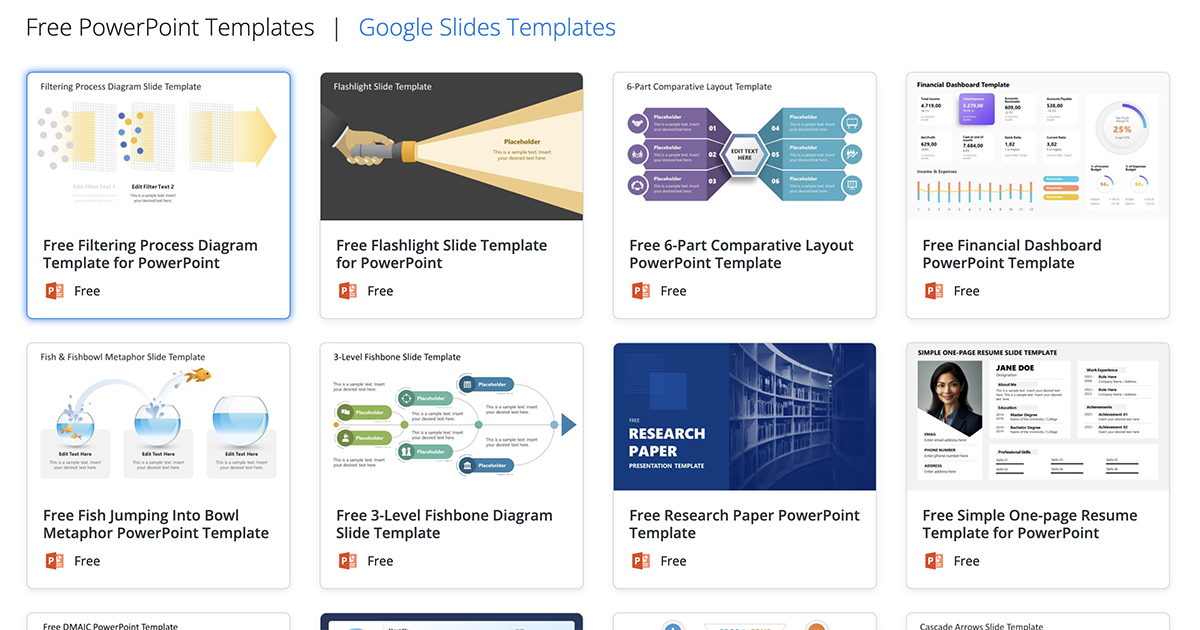Click the PowerPoint icon under Simple One-page Resume

(x=933, y=560)
